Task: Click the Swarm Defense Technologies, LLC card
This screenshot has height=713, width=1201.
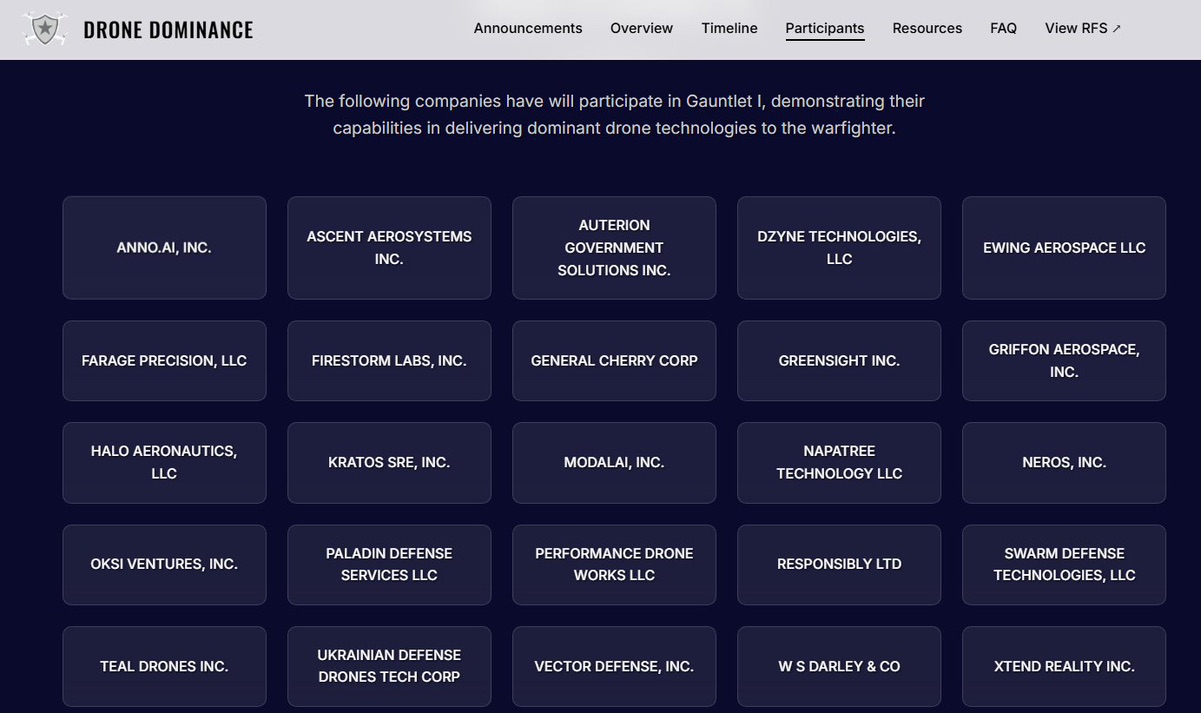Action: 1064,565
